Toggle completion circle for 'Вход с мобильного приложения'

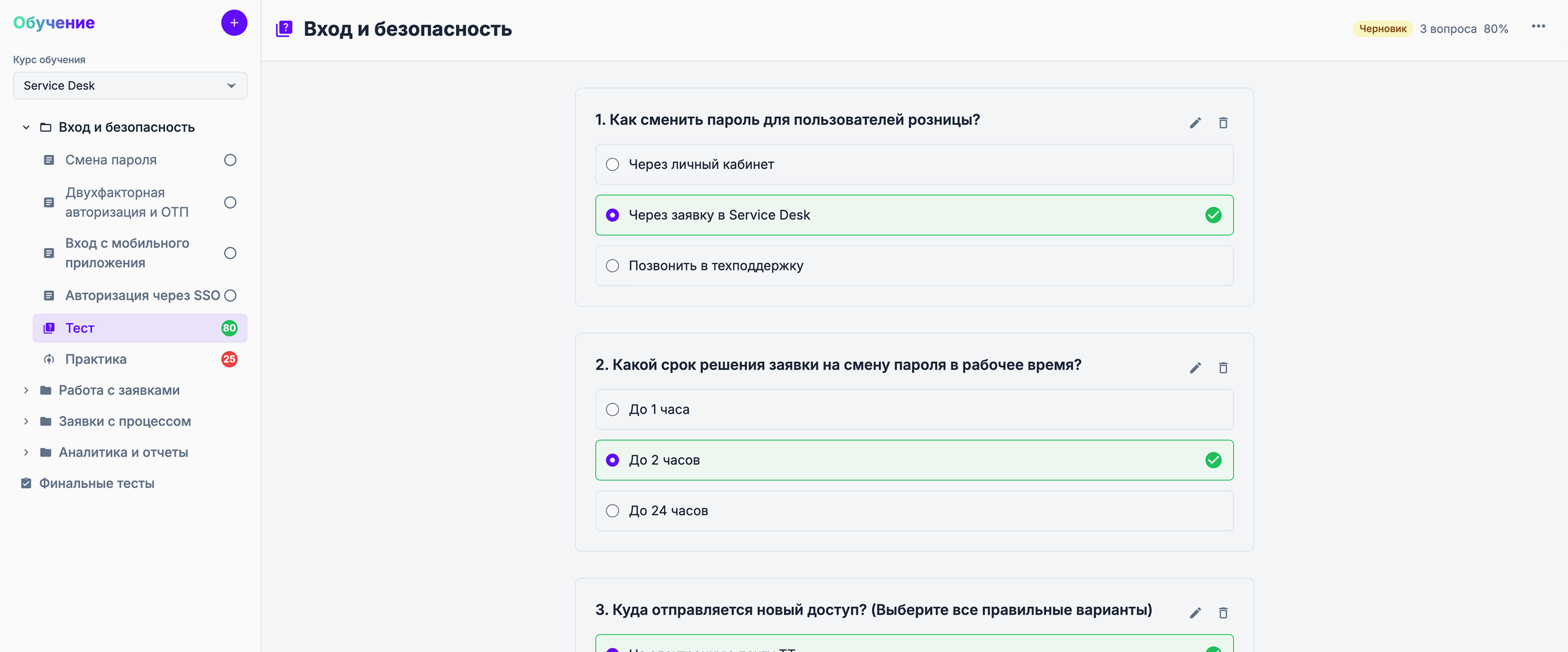click(x=230, y=253)
